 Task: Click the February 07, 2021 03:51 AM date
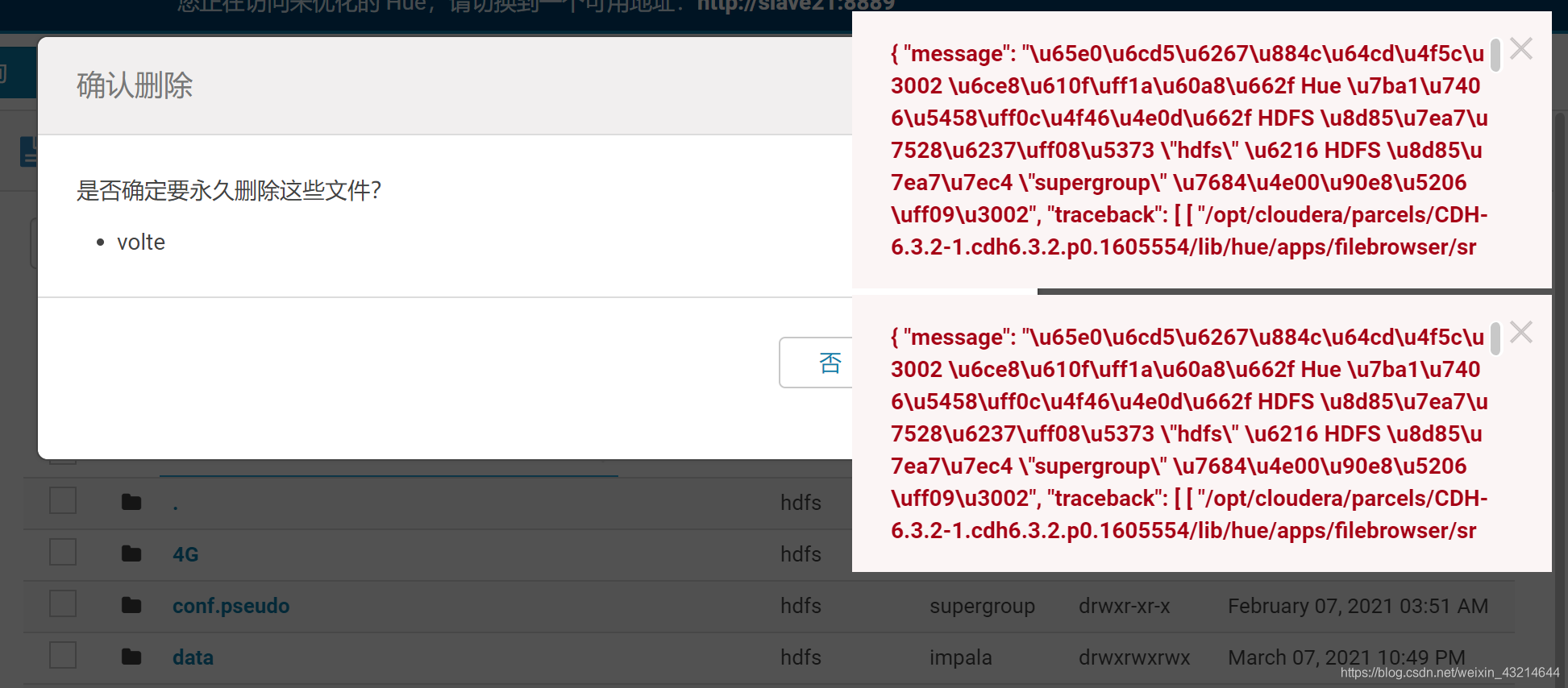tap(1358, 606)
